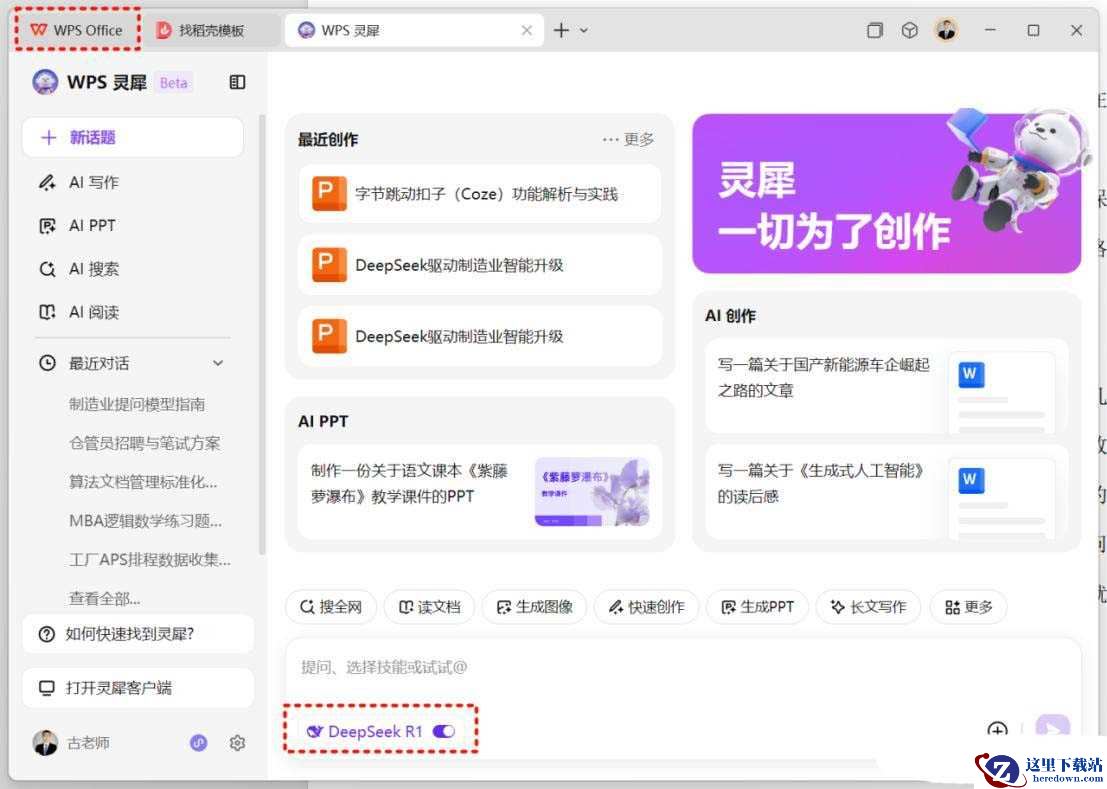Image resolution: width=1107 pixels, height=789 pixels.
Task: Open the first DeepSeek驱动制造业智能升级 file
Action: click(480, 265)
